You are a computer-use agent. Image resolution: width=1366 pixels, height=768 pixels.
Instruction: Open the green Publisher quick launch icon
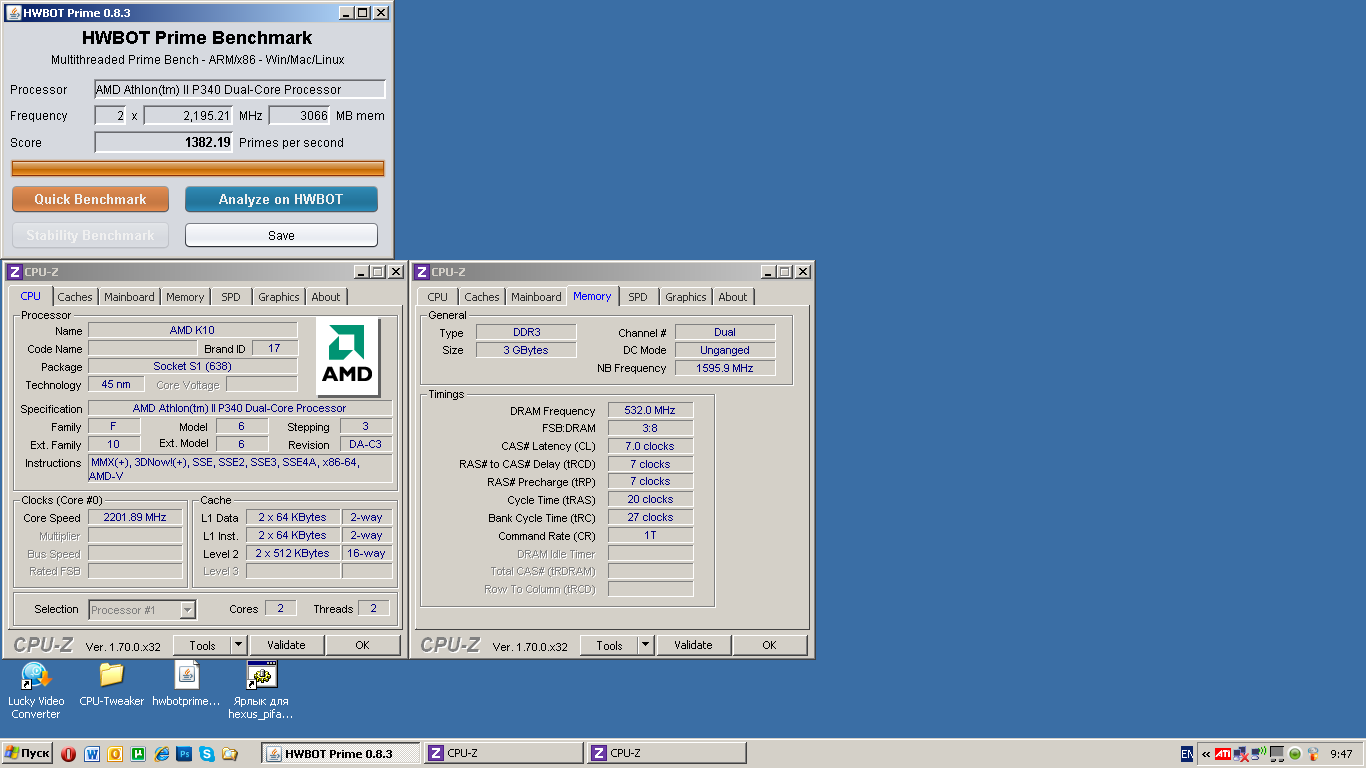pyautogui.click(x=138, y=754)
